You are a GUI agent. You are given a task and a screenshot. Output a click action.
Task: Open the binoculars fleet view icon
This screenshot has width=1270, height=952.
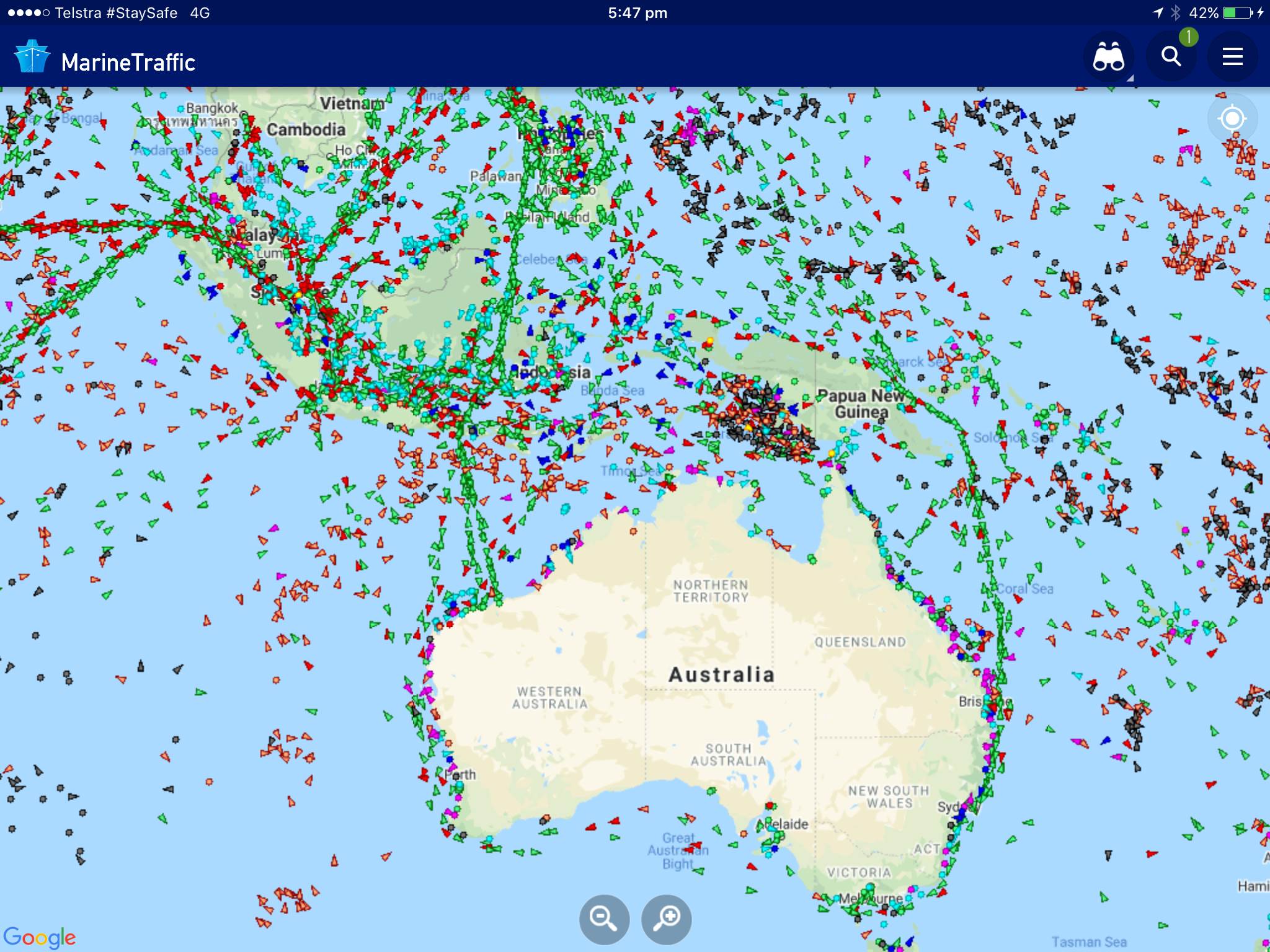coord(1108,58)
